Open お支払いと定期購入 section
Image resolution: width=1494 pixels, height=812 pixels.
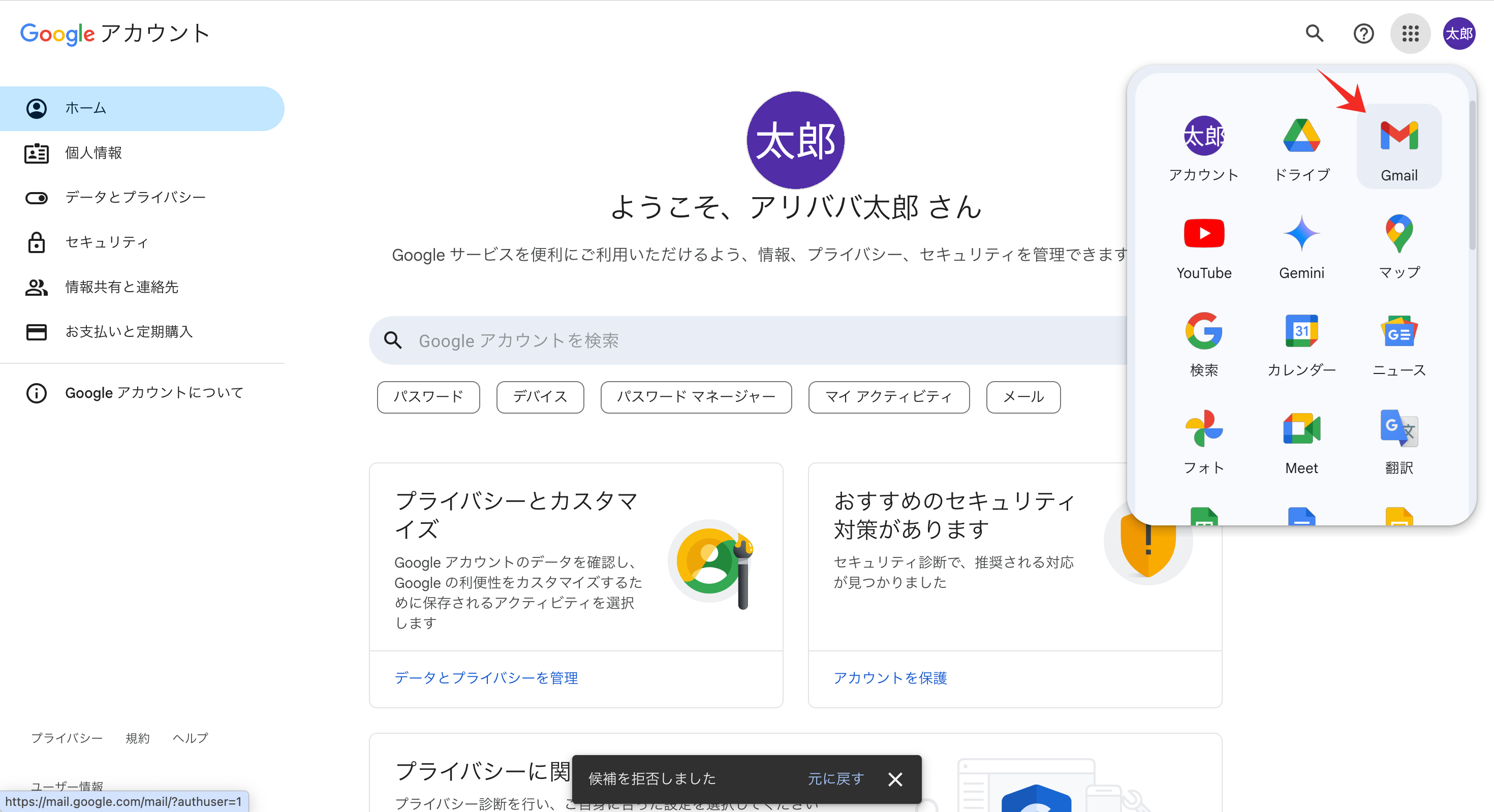pyautogui.click(x=142, y=332)
